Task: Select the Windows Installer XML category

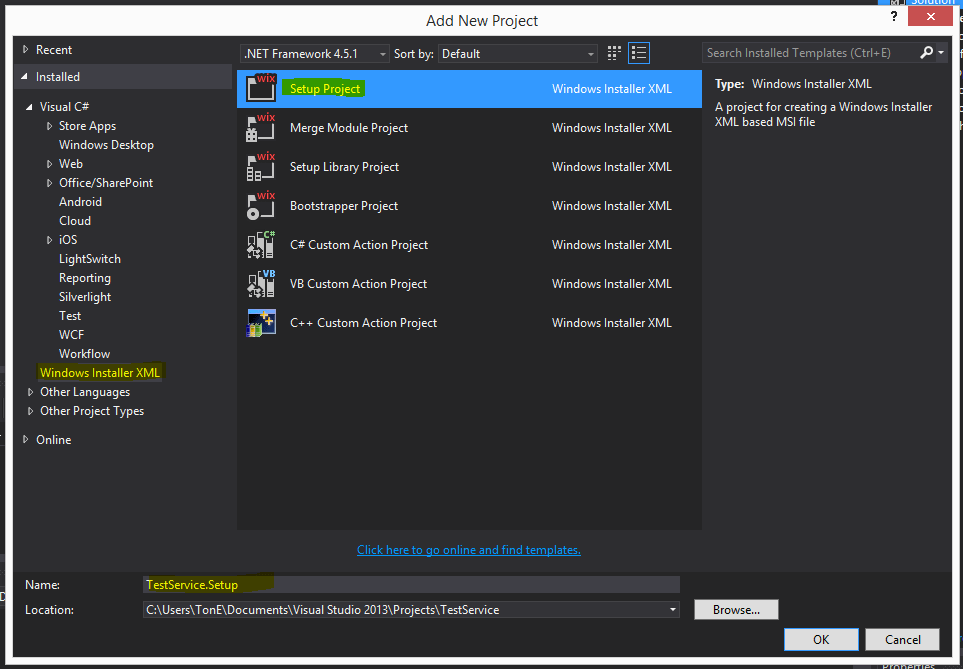Action: click(x=100, y=372)
